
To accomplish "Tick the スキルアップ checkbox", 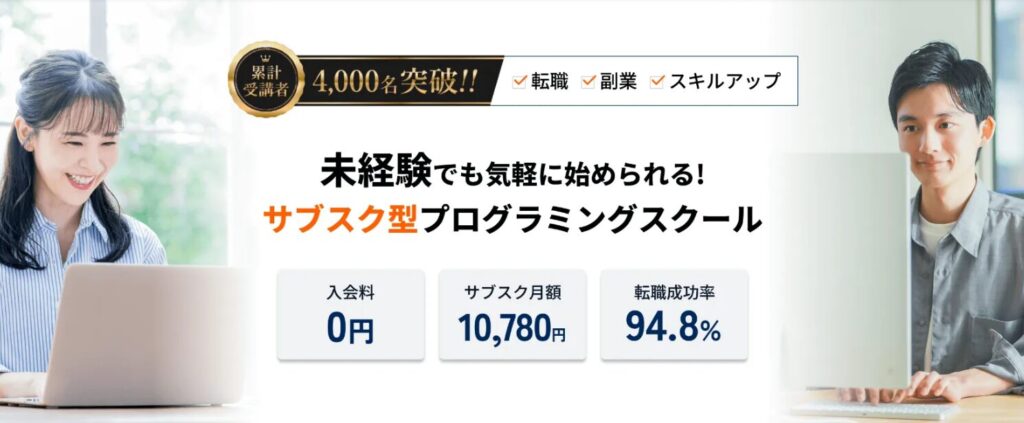I will [657, 82].
